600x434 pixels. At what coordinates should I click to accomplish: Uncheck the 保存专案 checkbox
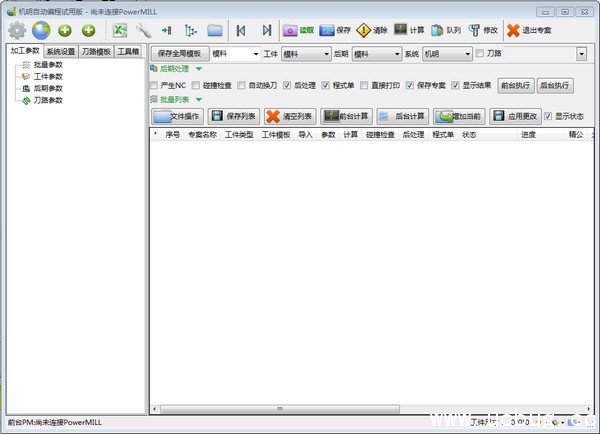click(410, 86)
